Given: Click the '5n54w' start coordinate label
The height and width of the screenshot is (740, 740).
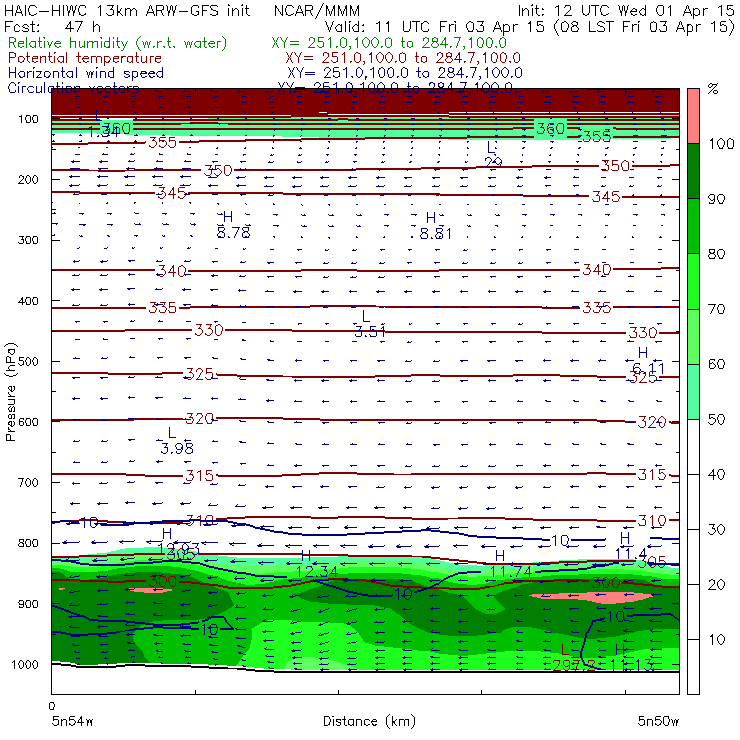Looking at the screenshot, I should pyautogui.click(x=73, y=721).
